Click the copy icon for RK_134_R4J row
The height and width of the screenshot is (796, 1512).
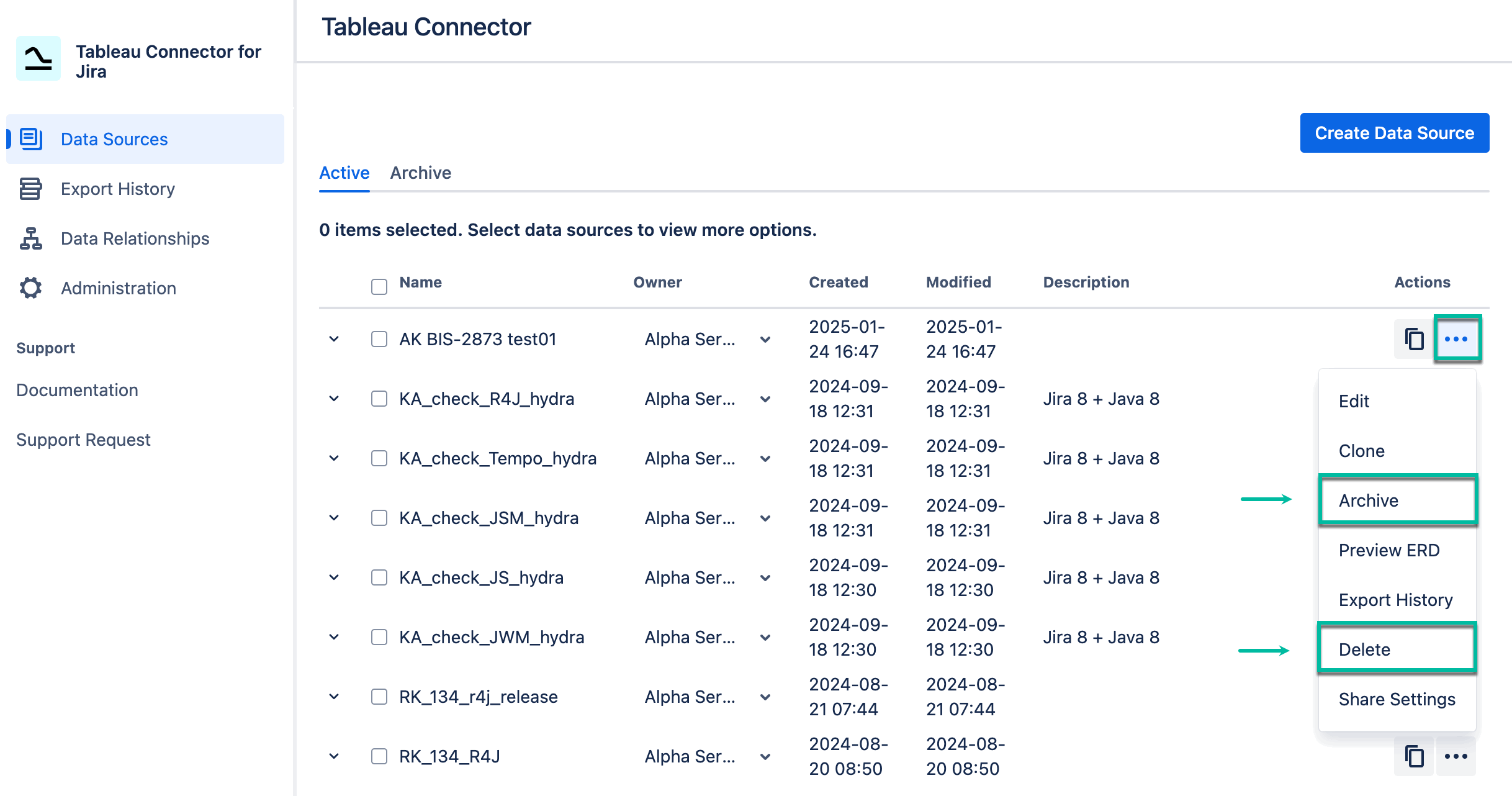coord(1414,756)
